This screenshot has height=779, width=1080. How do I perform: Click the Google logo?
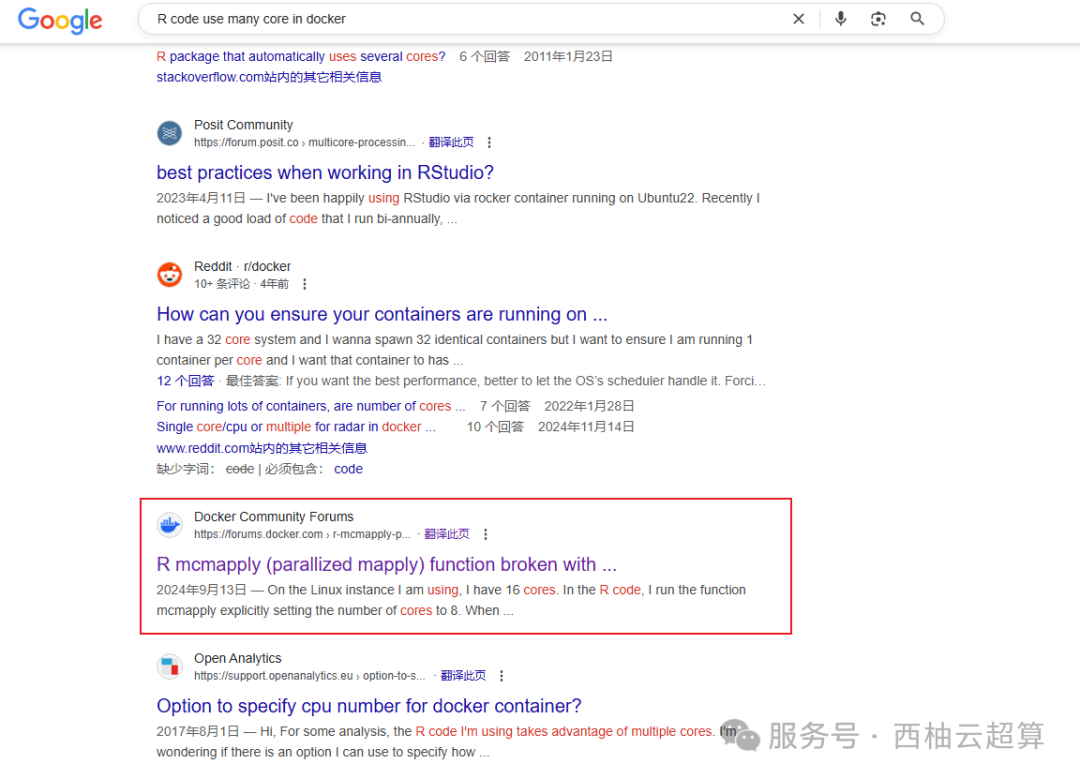pyautogui.click(x=60, y=20)
